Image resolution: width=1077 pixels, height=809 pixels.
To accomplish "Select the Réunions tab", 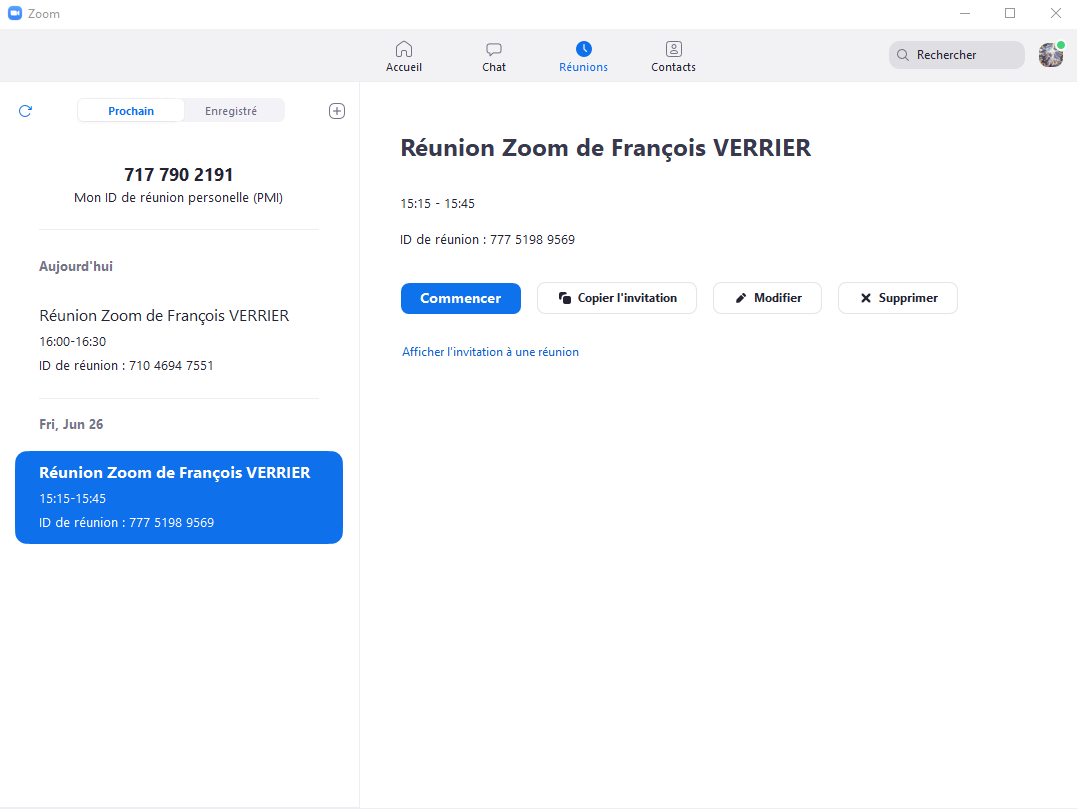I will tap(583, 56).
